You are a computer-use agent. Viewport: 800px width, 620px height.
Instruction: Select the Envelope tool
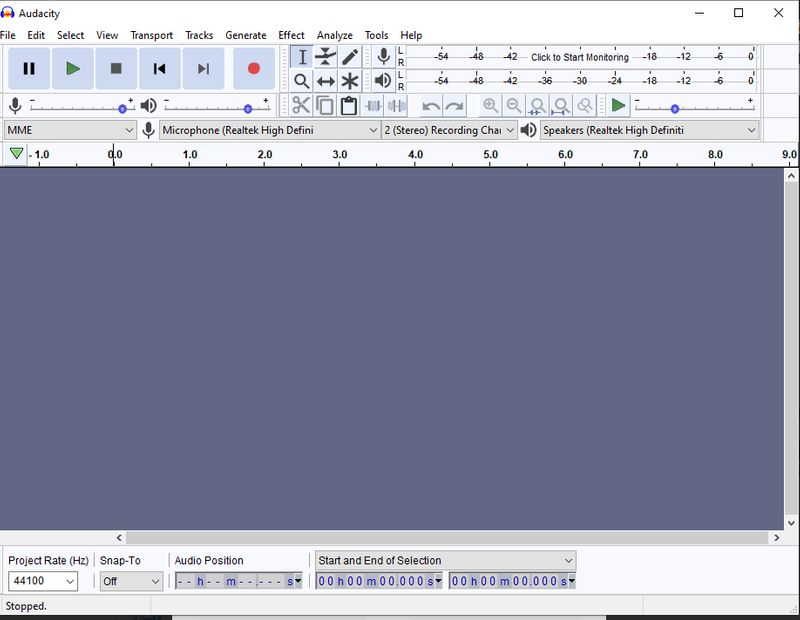click(325, 57)
